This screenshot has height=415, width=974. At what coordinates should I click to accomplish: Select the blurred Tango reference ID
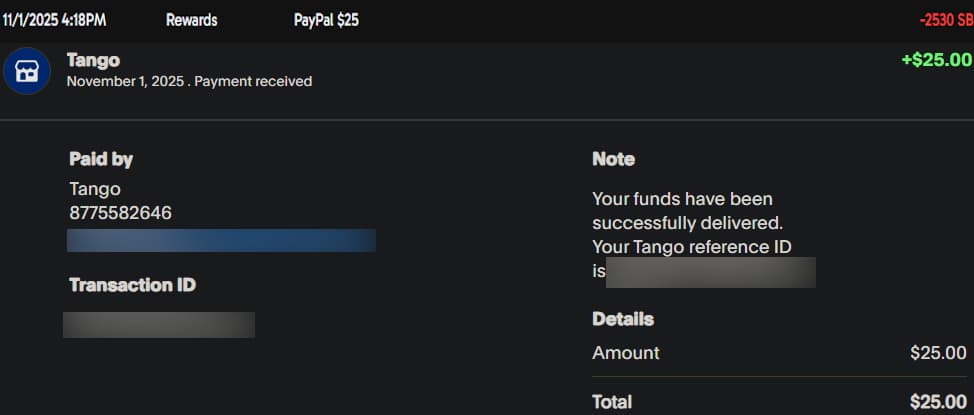click(x=711, y=271)
